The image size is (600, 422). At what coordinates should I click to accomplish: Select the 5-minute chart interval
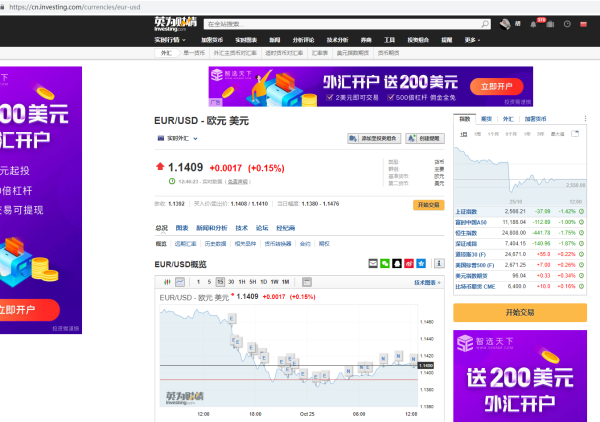[x=209, y=282]
